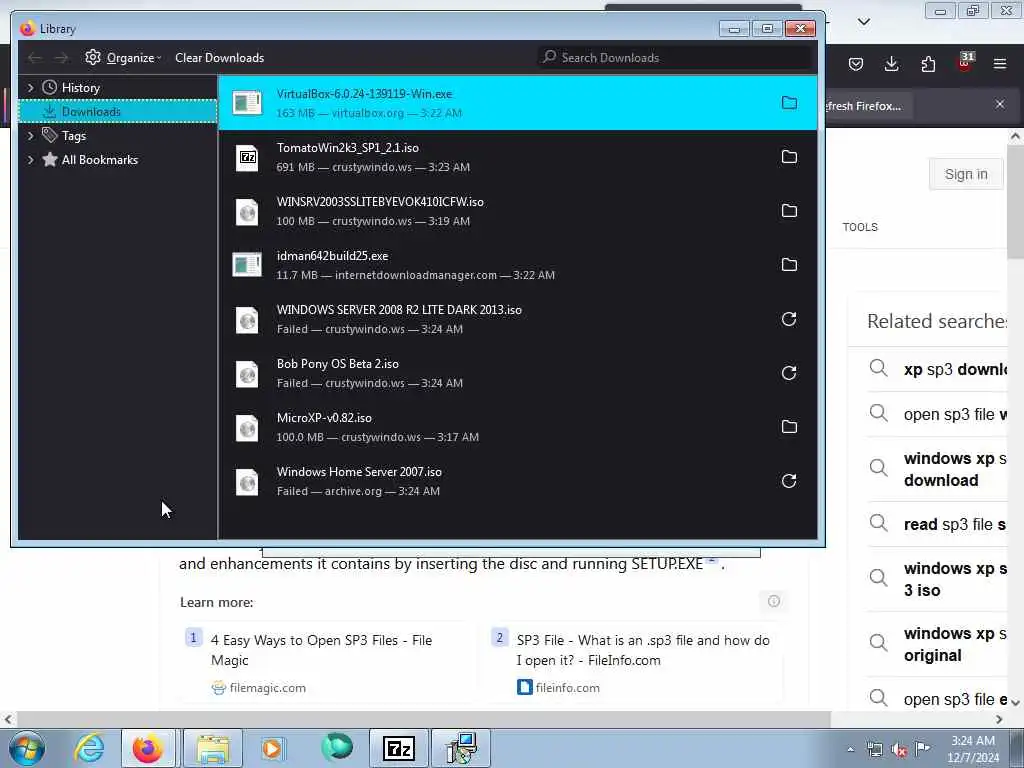
Task: Expand the All Bookmarks tree node
Action: [x=30, y=160]
